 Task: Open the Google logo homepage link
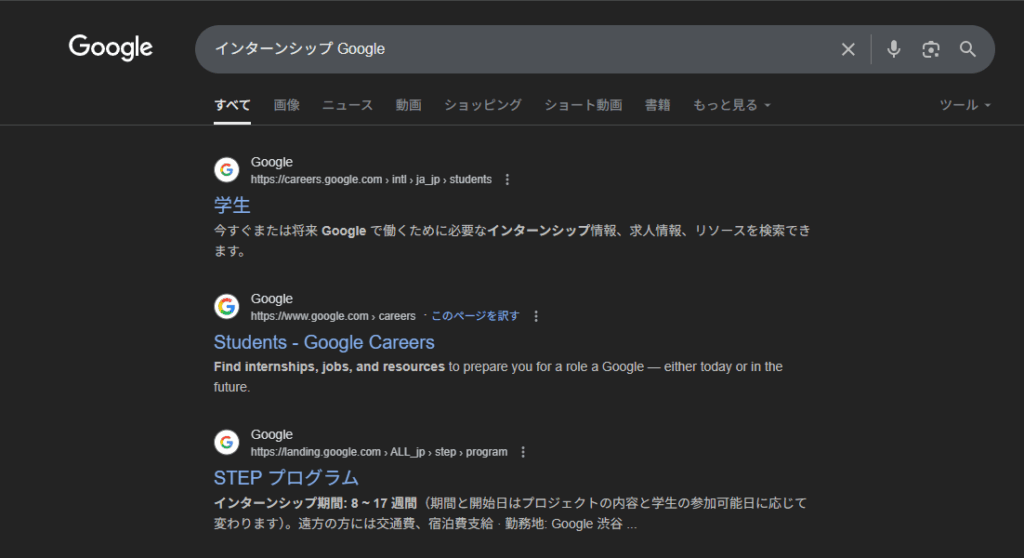tap(110, 48)
